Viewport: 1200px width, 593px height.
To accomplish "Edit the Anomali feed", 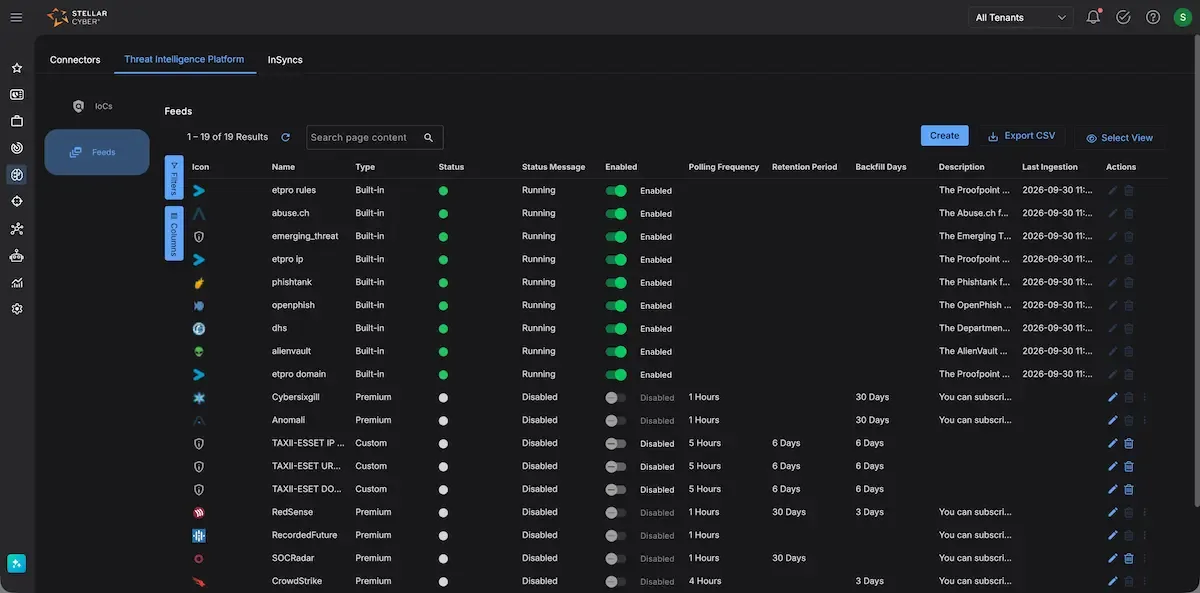I will point(1113,420).
